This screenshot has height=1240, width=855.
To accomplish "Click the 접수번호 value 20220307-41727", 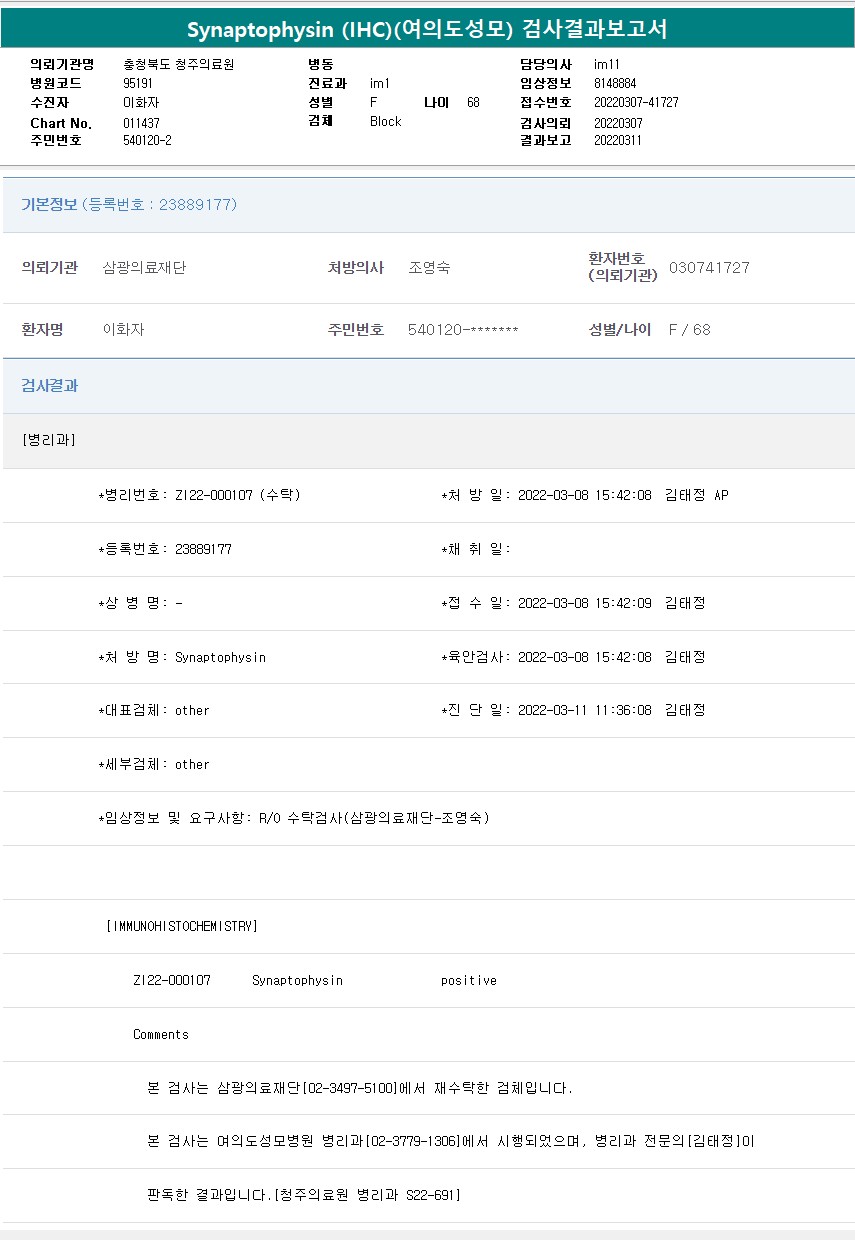I will click(636, 103).
